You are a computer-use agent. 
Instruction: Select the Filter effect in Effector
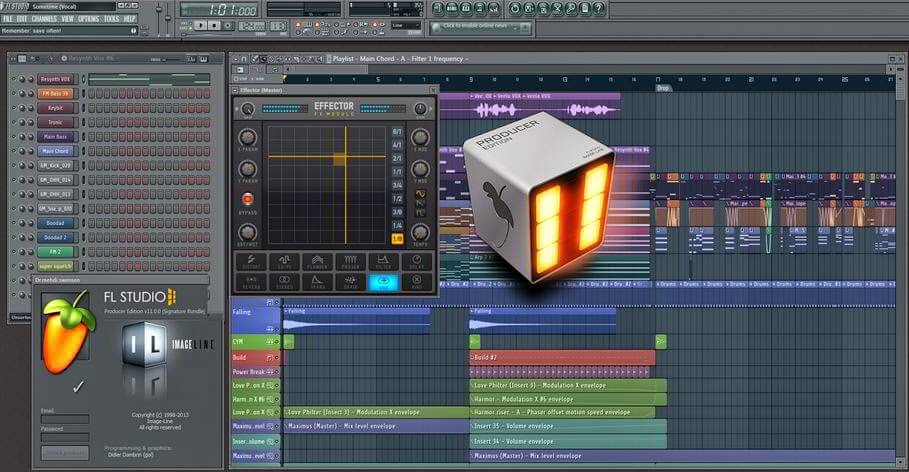click(383, 262)
